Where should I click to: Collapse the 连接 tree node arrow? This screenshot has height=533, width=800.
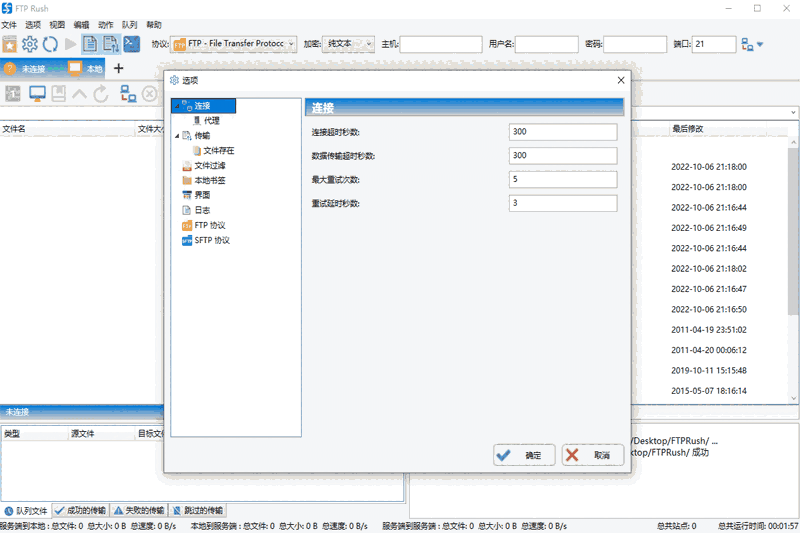[177, 106]
